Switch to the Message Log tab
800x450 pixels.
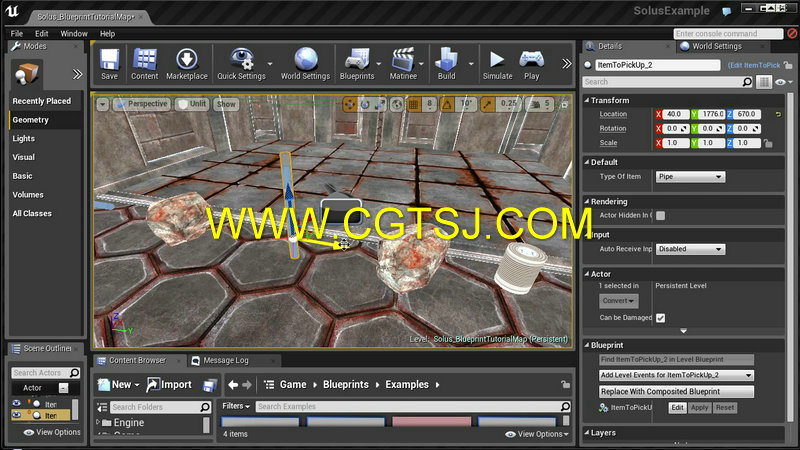coord(226,360)
